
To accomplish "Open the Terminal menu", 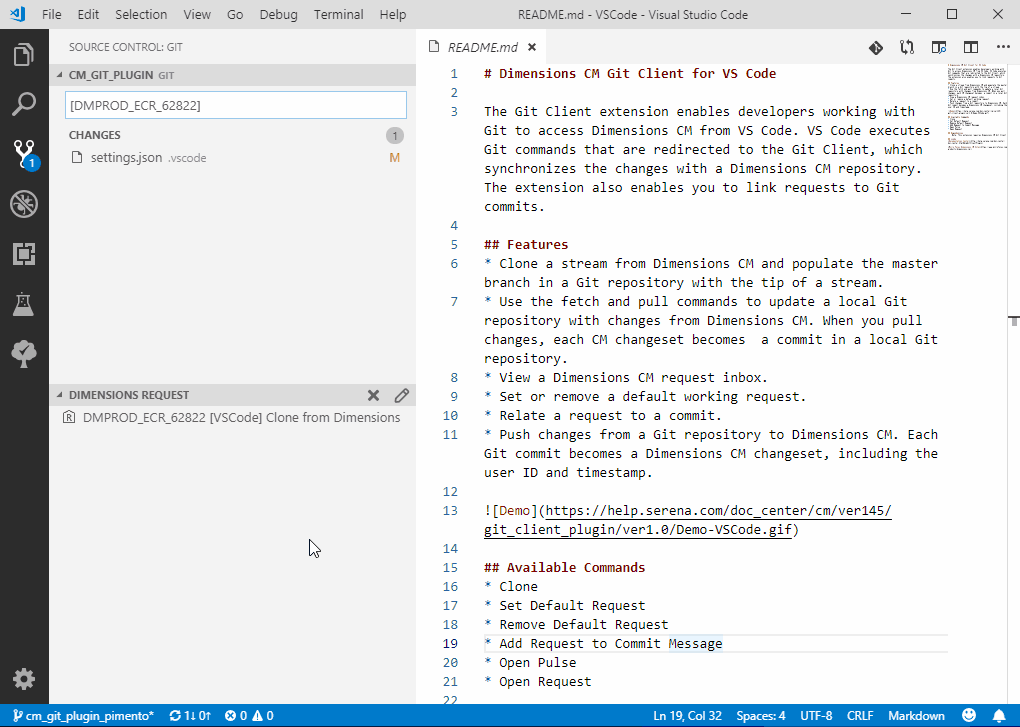I will point(338,14).
